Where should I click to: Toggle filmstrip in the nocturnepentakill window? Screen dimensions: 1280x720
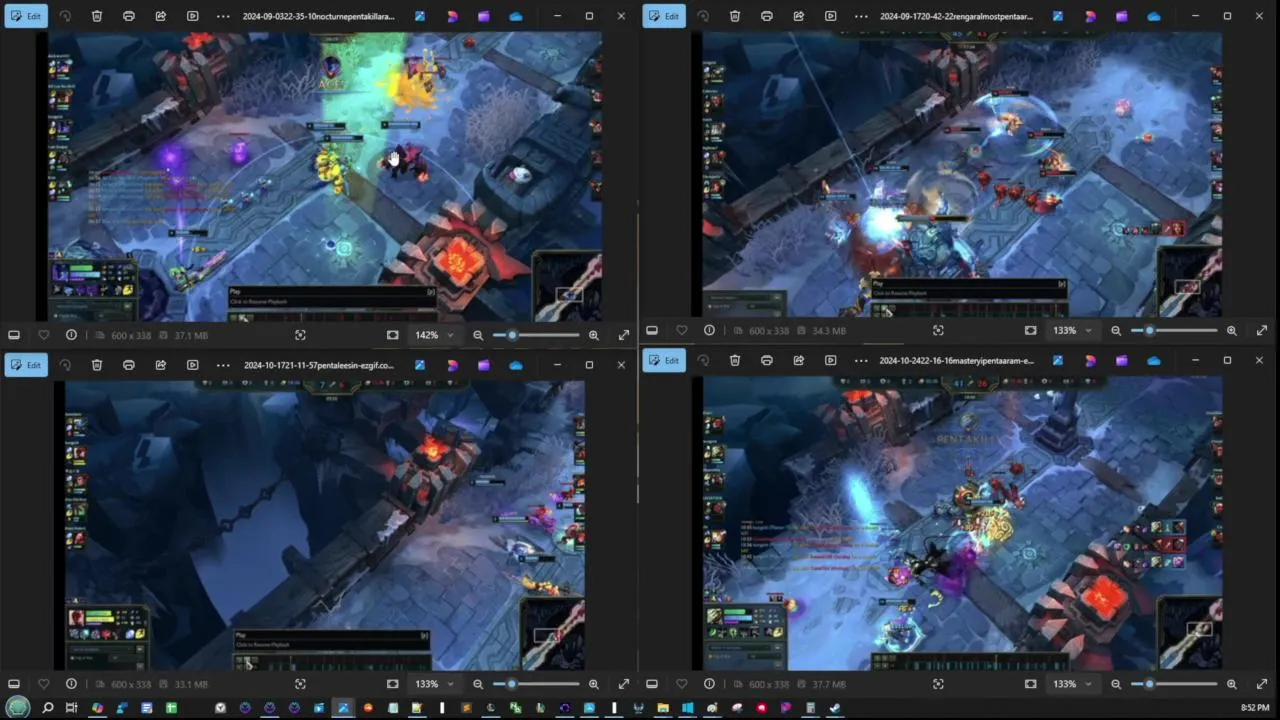[x=14, y=335]
